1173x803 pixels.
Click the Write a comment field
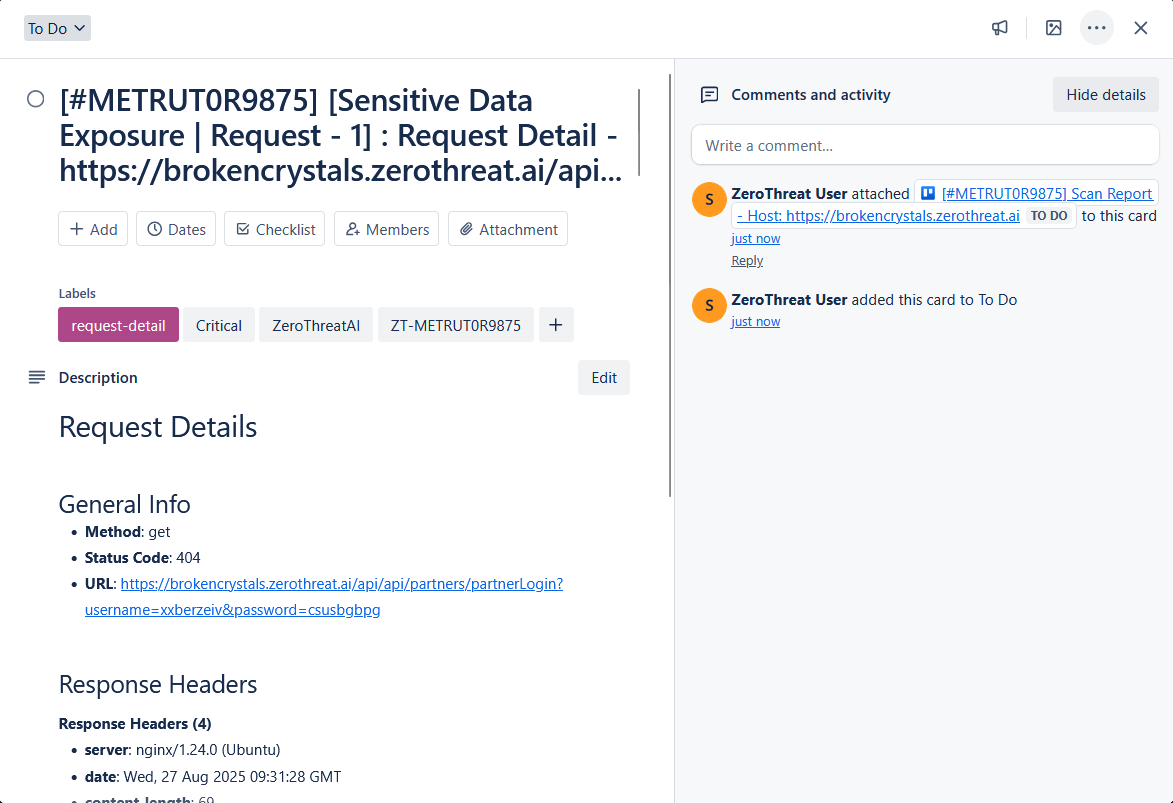coord(924,145)
